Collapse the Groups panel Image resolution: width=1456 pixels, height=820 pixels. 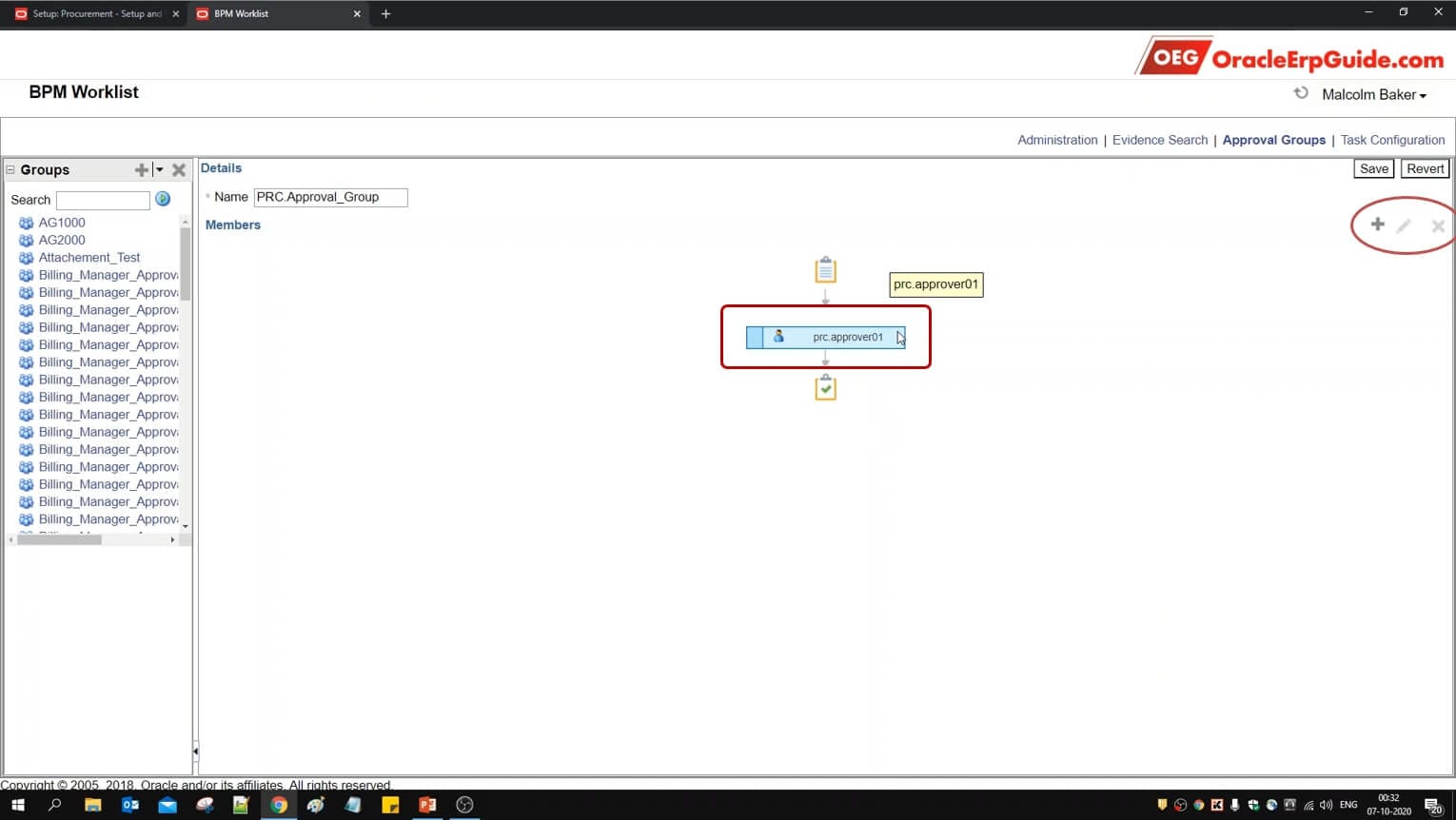[x=10, y=169]
